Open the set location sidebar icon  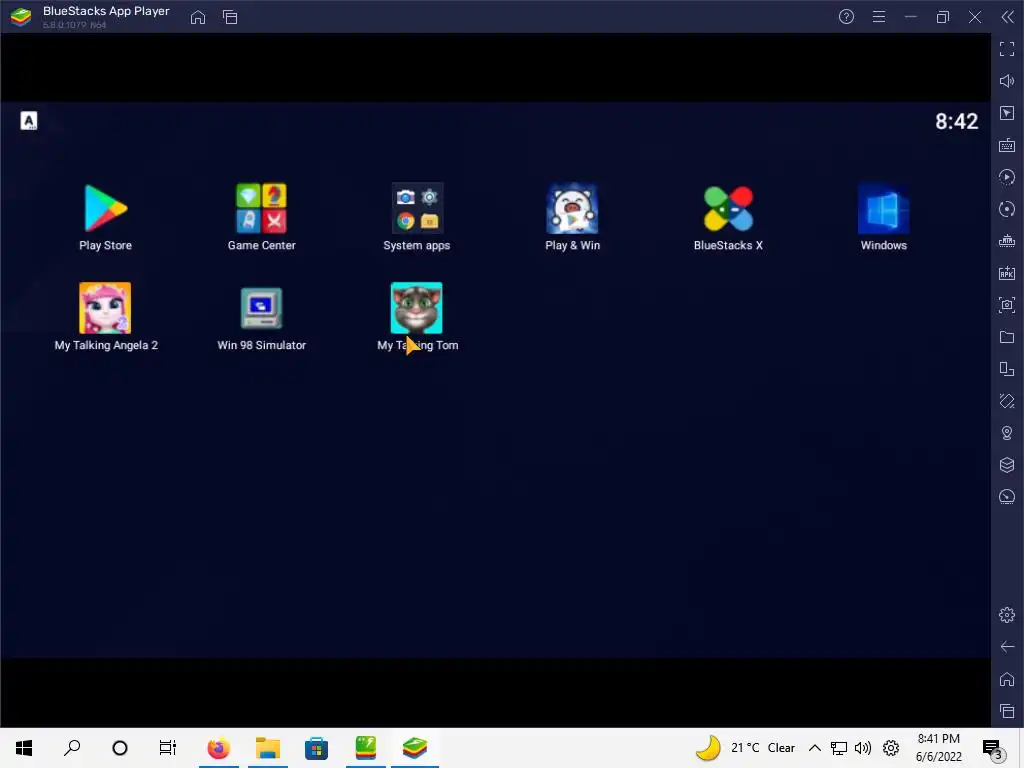[x=1007, y=433]
